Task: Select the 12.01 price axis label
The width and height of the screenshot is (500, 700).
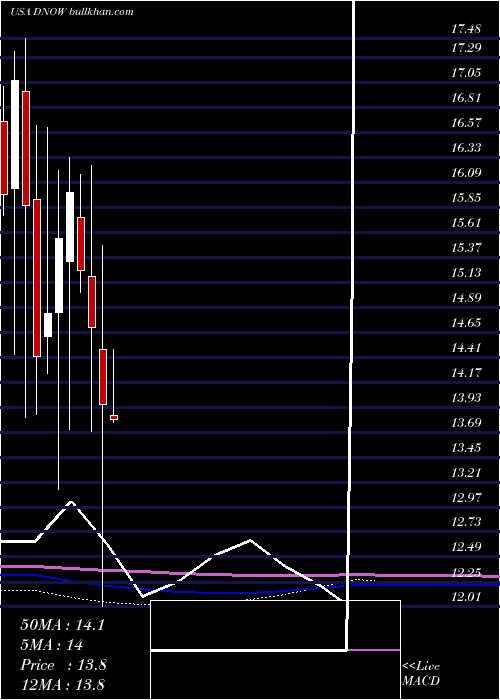Action: coord(466,596)
